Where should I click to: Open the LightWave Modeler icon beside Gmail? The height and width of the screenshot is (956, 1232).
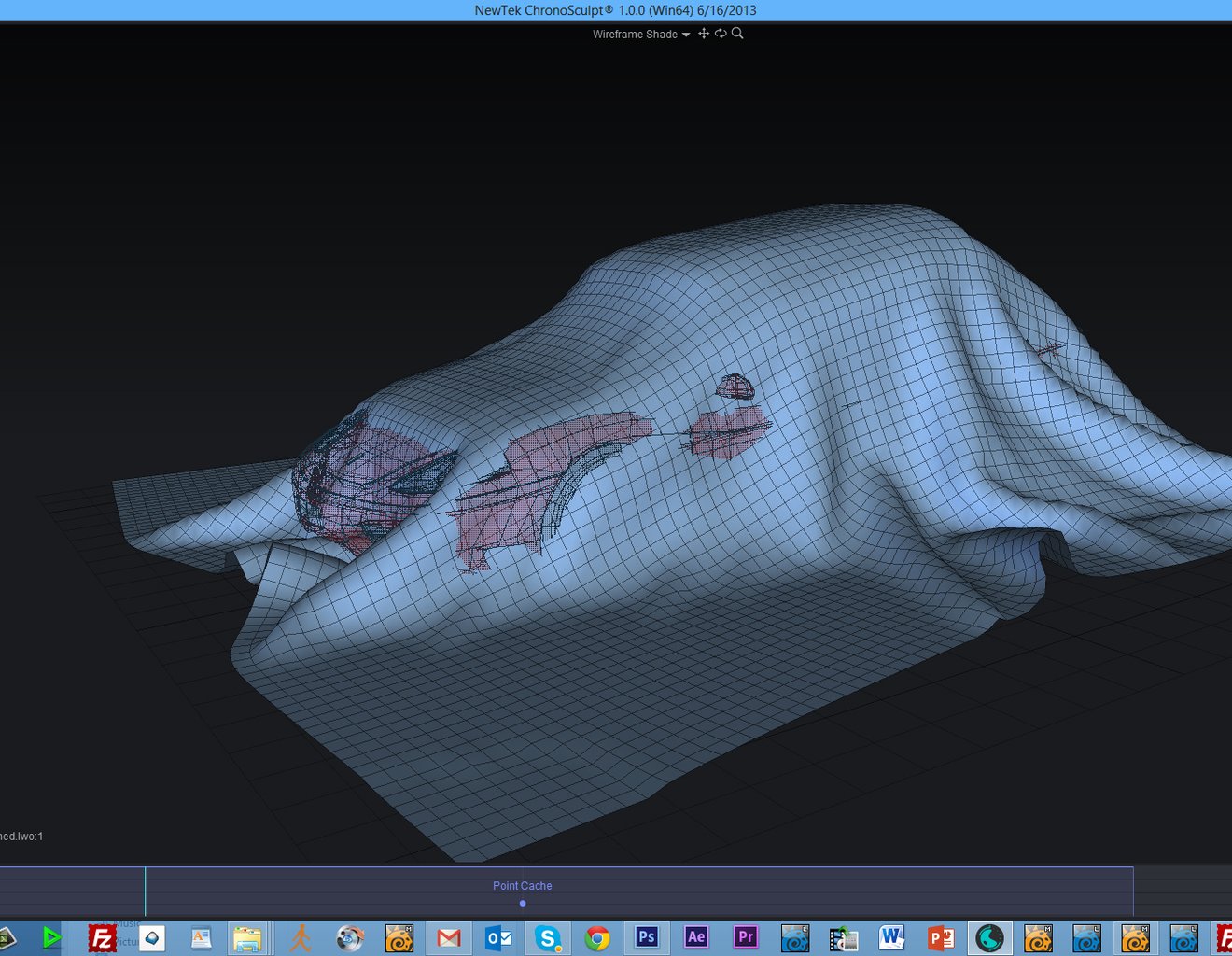(399, 937)
